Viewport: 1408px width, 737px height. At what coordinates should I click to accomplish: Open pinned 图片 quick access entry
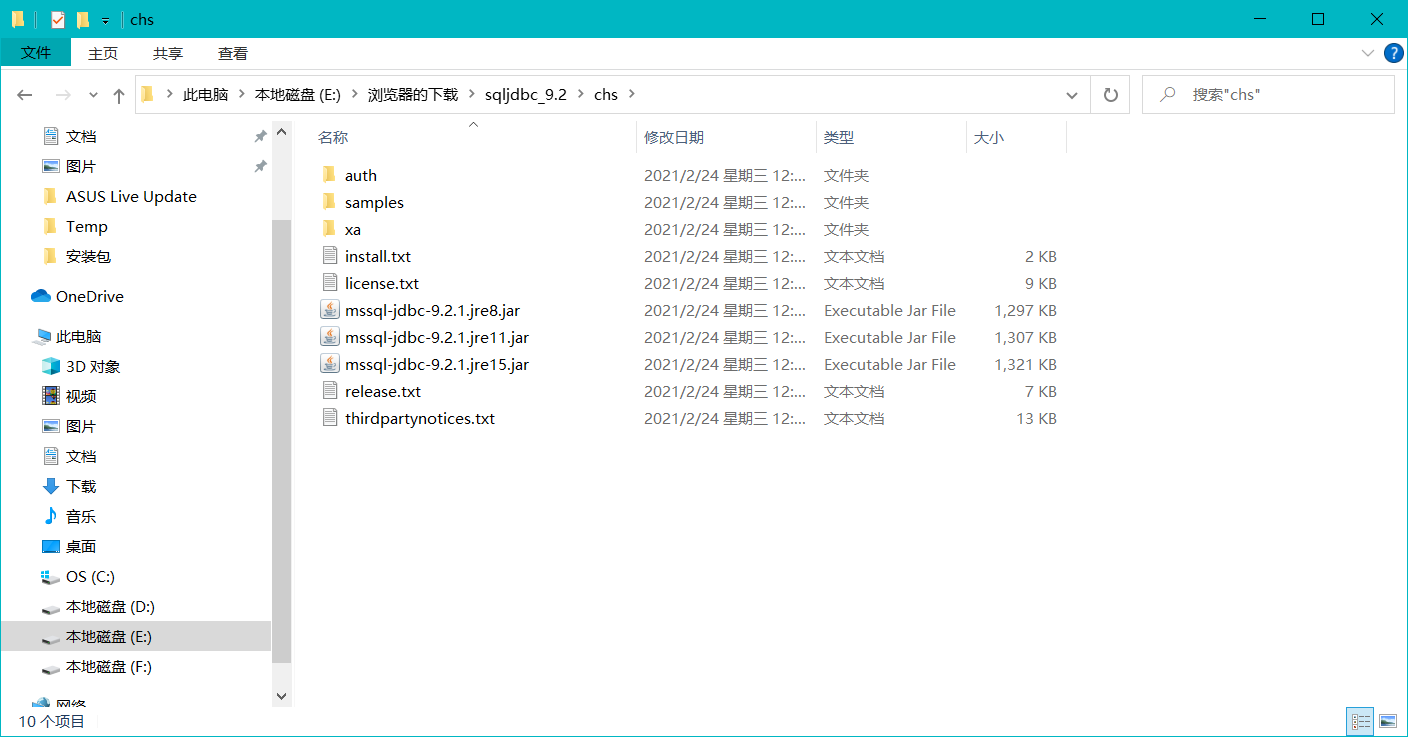(69, 166)
